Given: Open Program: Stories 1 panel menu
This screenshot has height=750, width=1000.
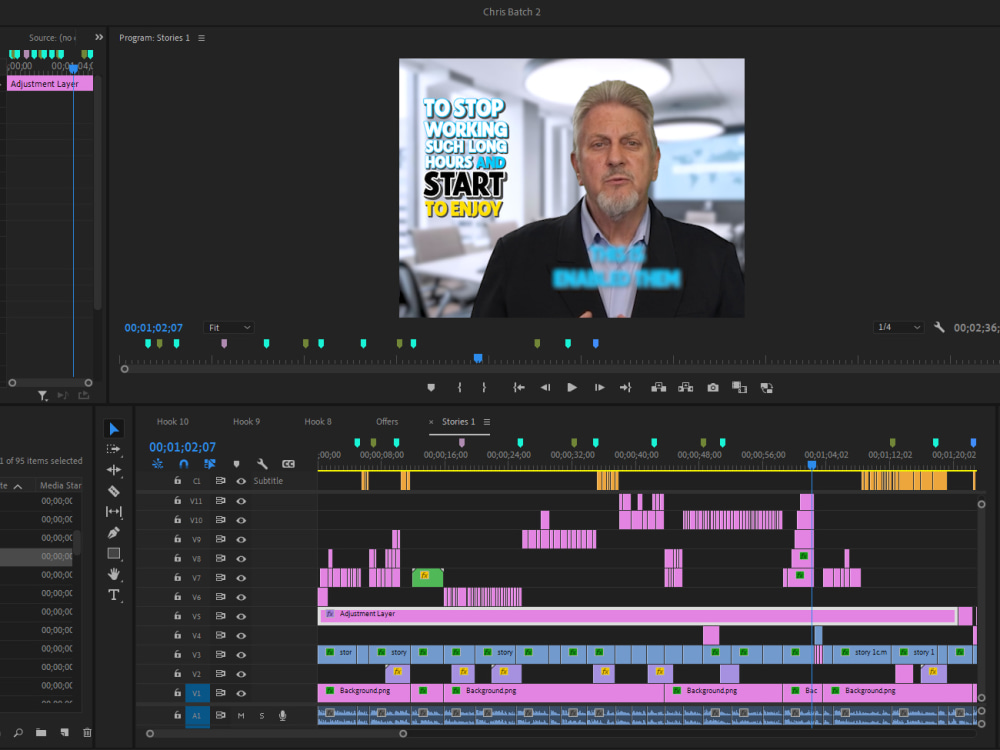Looking at the screenshot, I should tap(202, 38).
